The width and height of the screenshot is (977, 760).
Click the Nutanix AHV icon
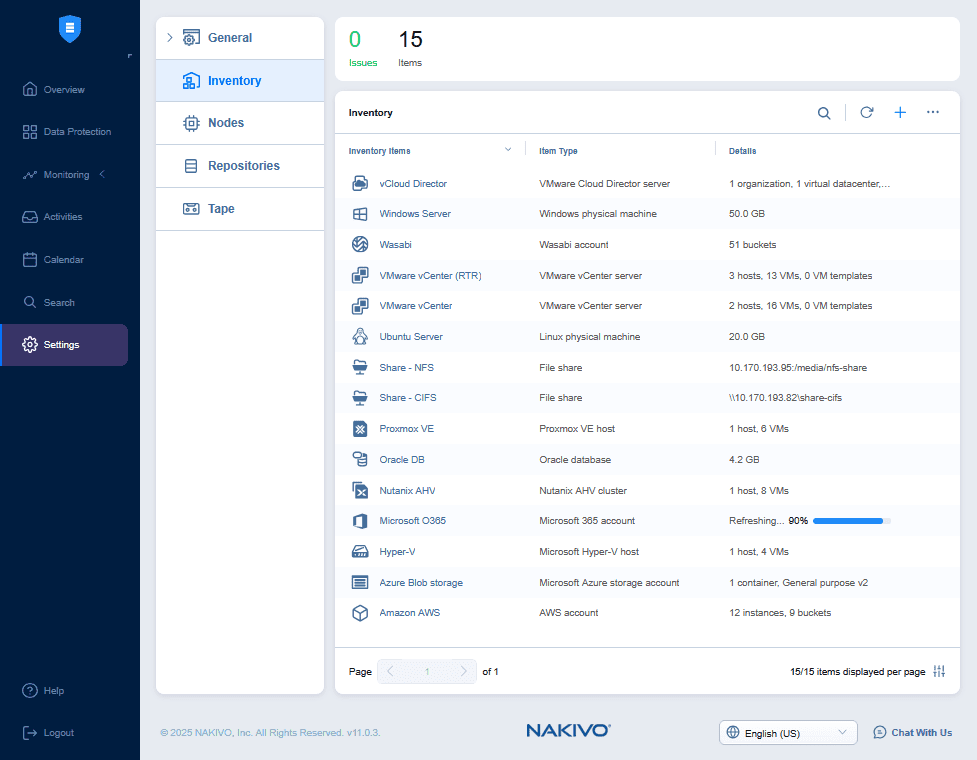[360, 490]
